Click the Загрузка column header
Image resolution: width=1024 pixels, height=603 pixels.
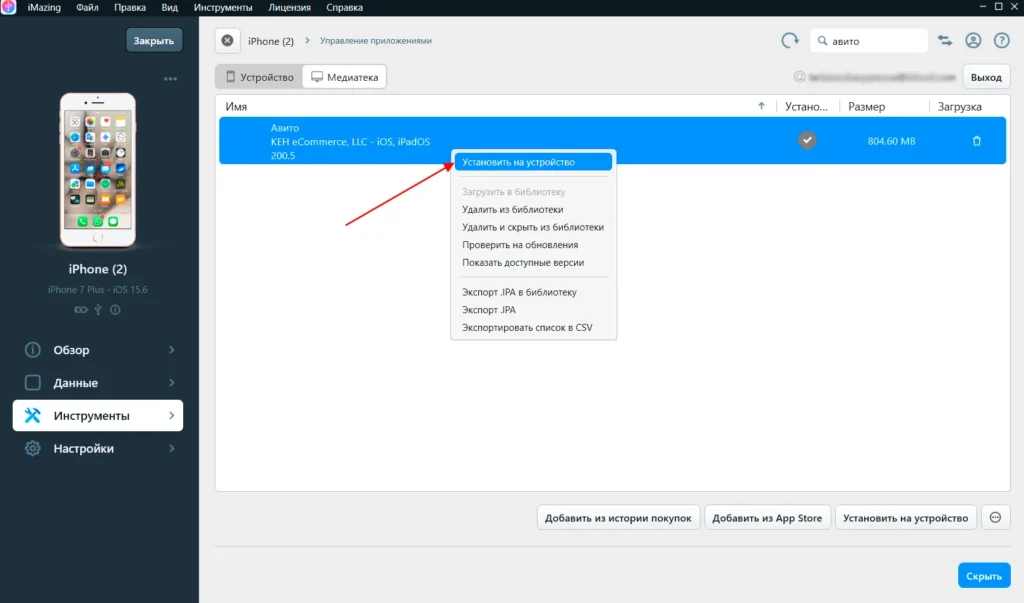(959, 106)
